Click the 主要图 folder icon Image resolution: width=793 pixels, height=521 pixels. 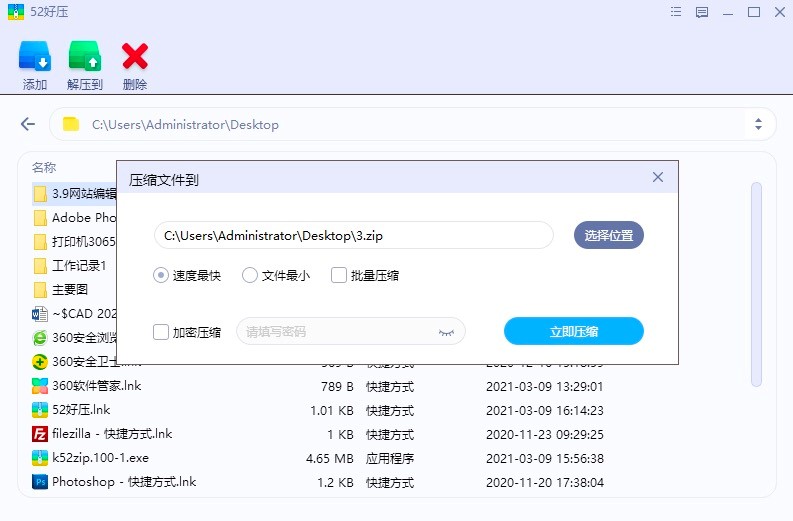coord(40,290)
